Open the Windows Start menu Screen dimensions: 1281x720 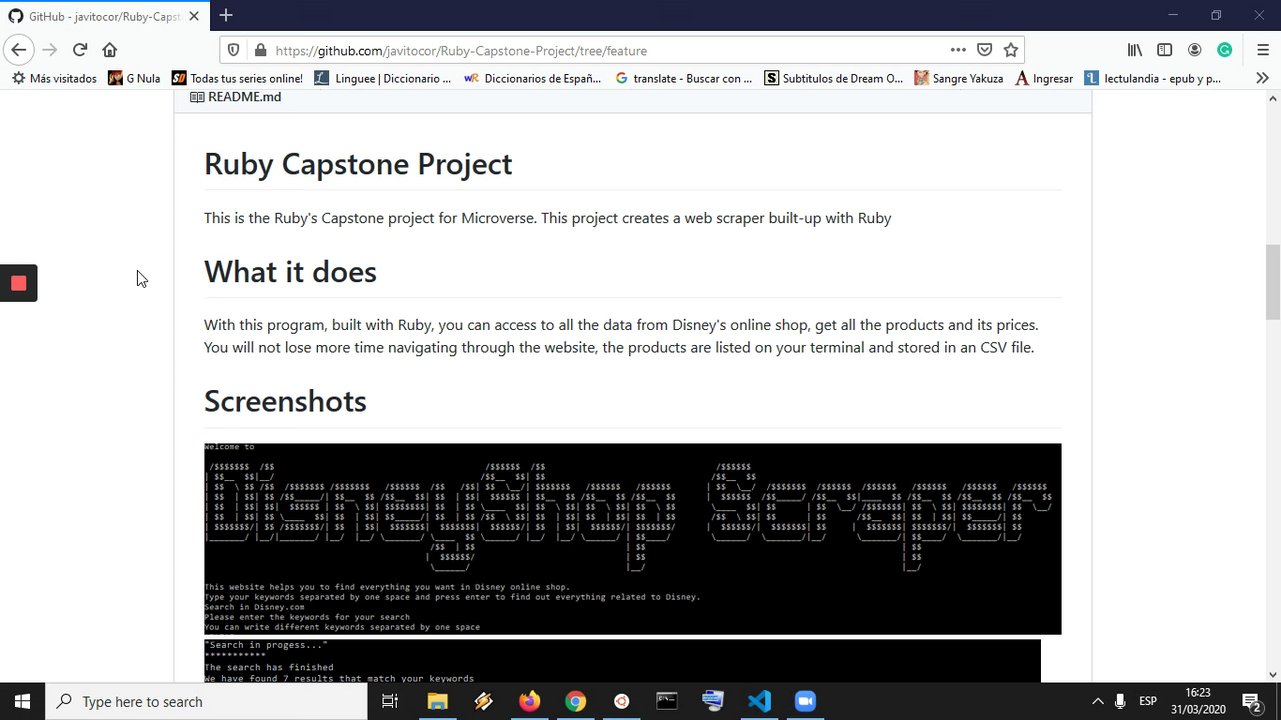click(x=23, y=701)
